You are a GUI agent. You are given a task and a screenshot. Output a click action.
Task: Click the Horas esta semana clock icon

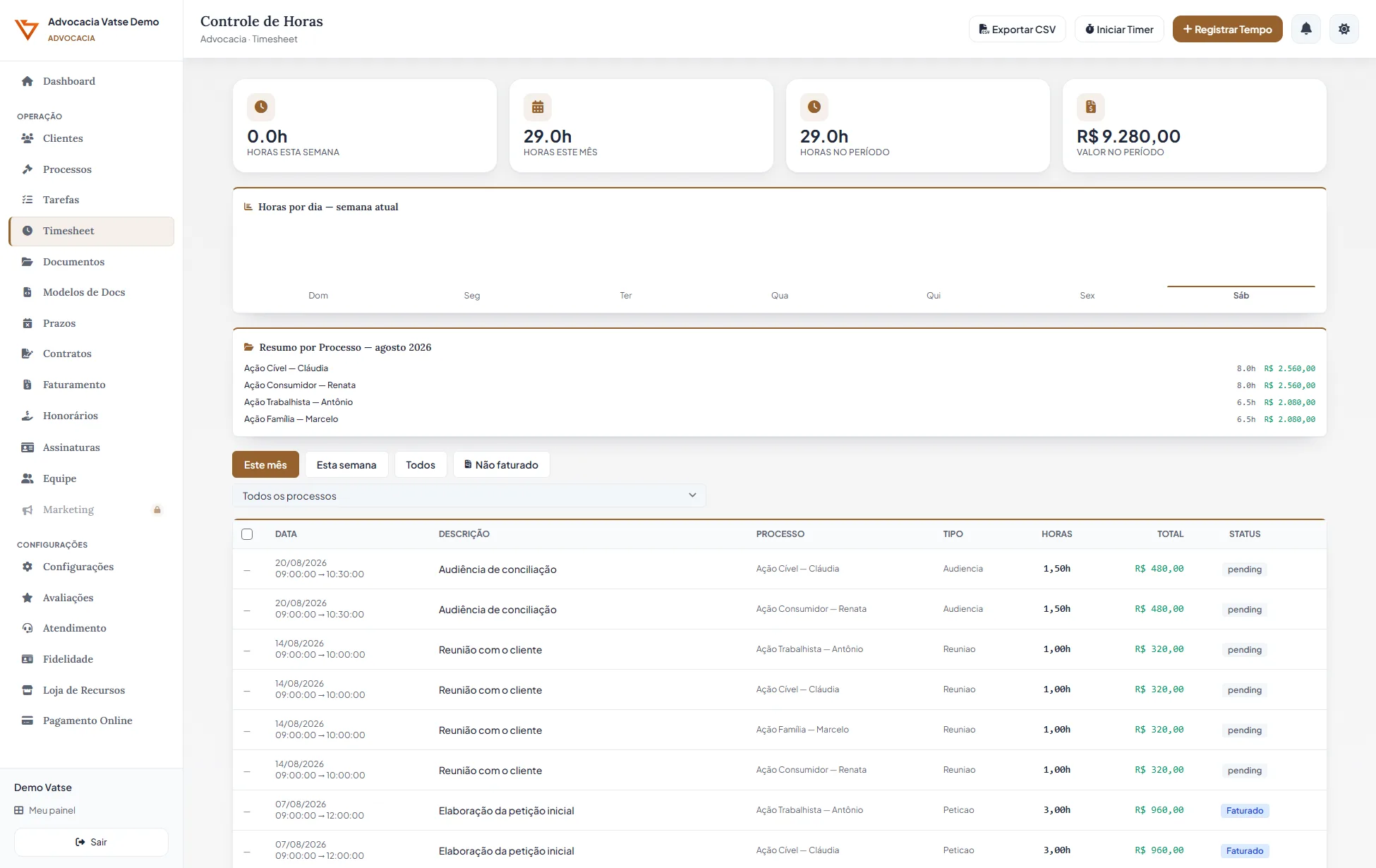tap(261, 107)
